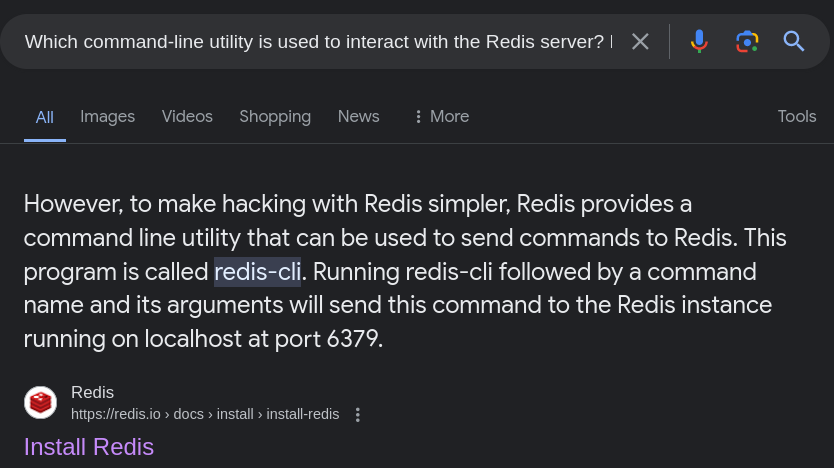Image resolution: width=834 pixels, height=468 pixels.
Task: Click the highlighted redis-cli answer text
Action: [257, 271]
